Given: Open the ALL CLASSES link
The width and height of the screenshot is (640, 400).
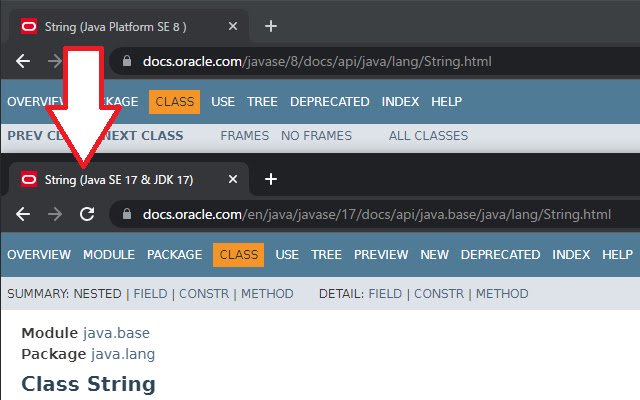Looking at the screenshot, I should 429,136.
